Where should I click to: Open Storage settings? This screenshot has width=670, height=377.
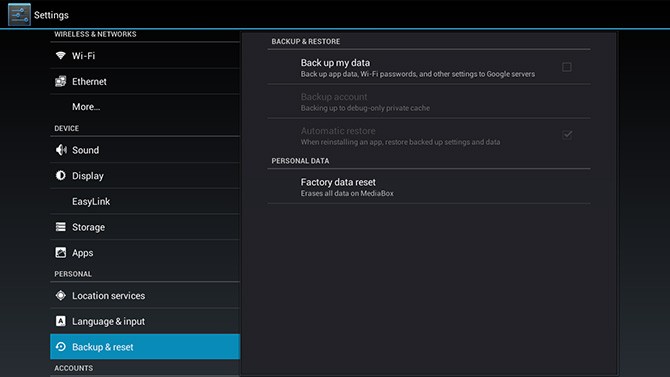[145, 227]
